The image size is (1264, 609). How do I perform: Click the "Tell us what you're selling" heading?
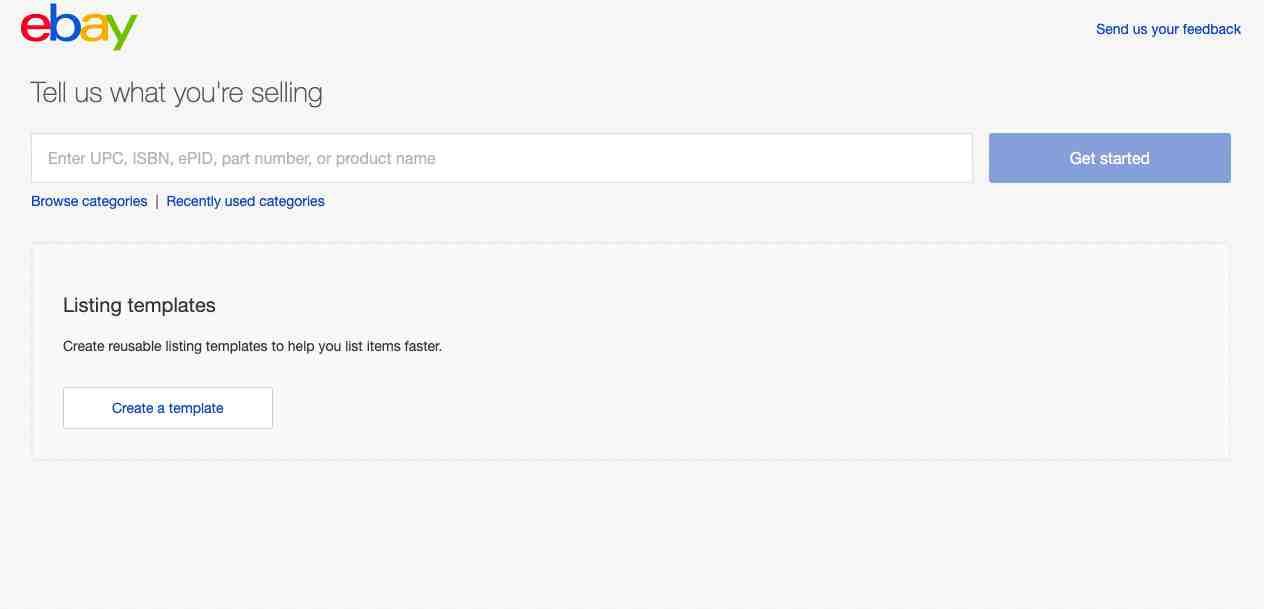point(177,93)
